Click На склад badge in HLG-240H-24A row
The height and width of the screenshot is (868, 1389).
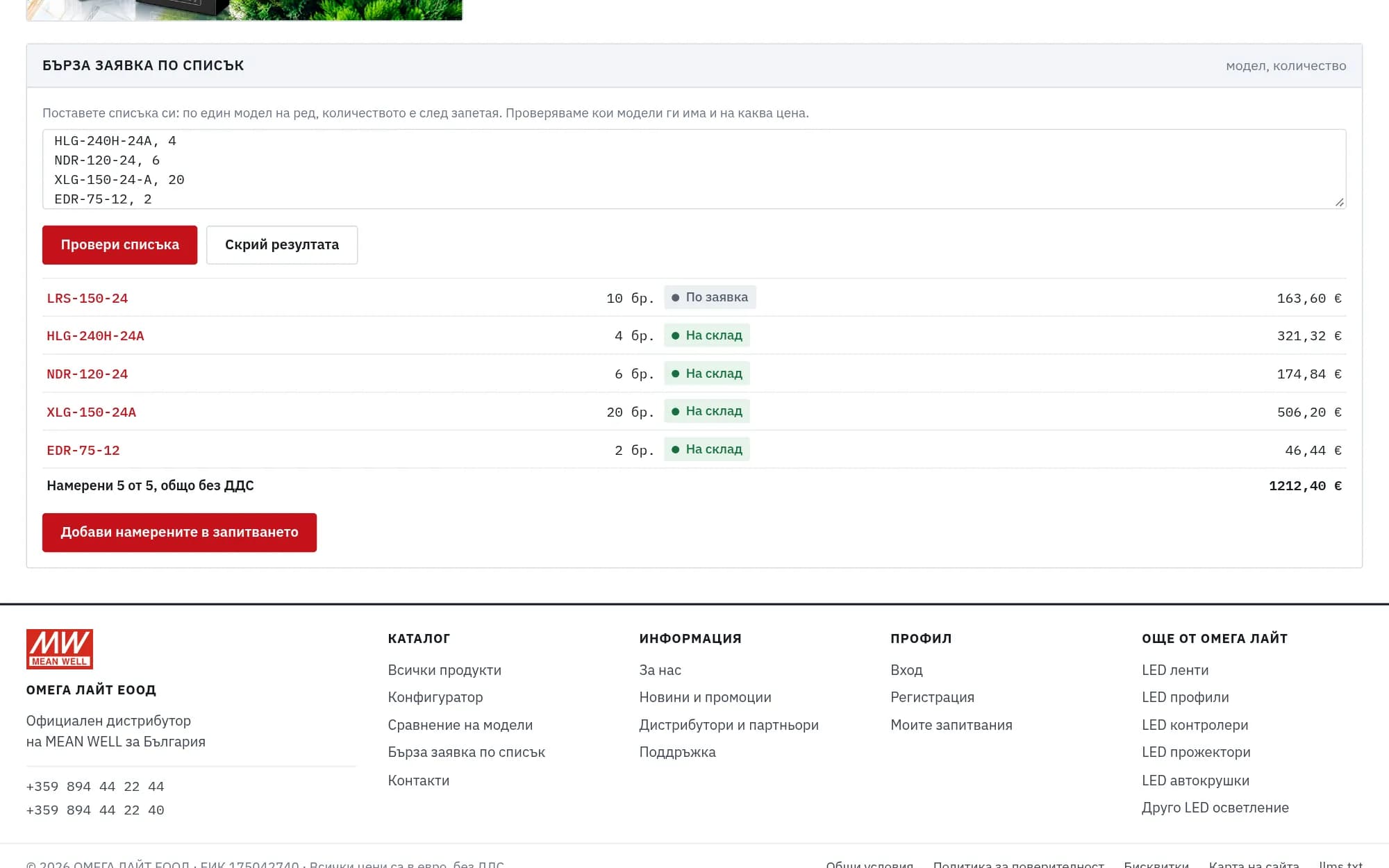pyautogui.click(x=707, y=335)
